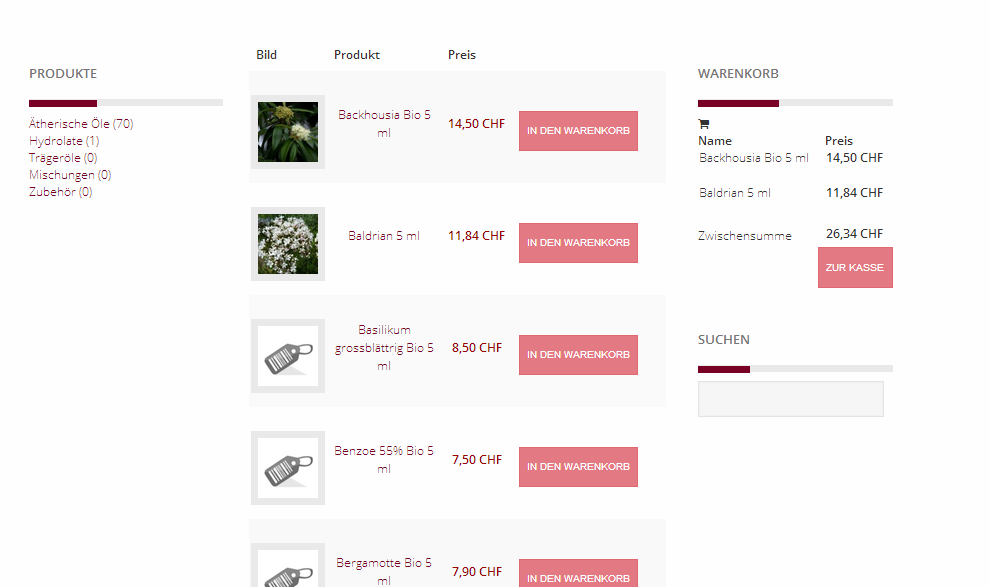989x587 pixels.
Task: Select the Hydrolate category link
Action: 64,141
